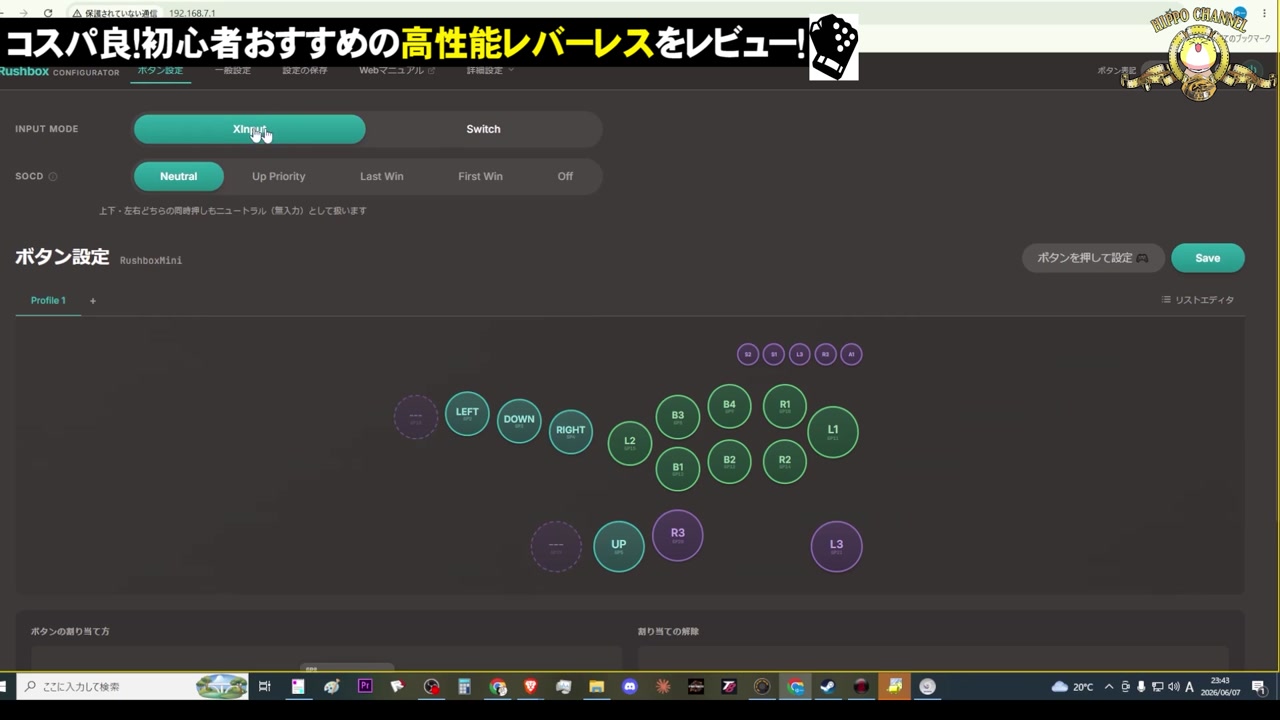Set input mode to Switch

[483, 129]
